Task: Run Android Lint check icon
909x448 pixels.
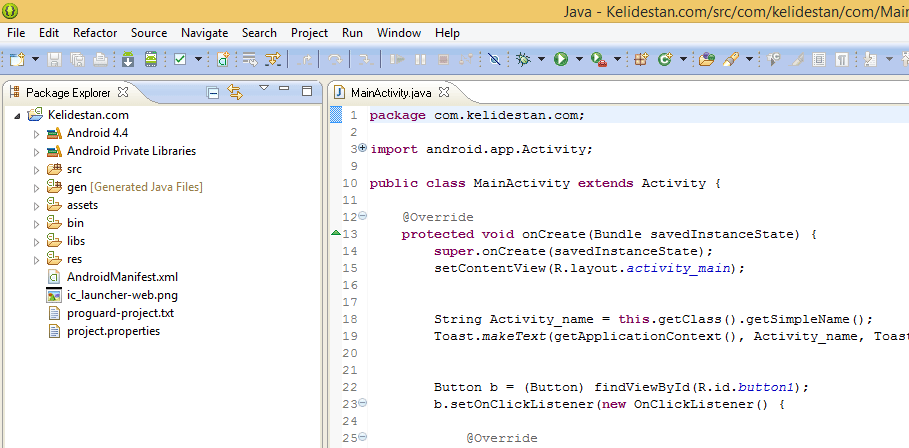Action: pyautogui.click(x=180, y=59)
